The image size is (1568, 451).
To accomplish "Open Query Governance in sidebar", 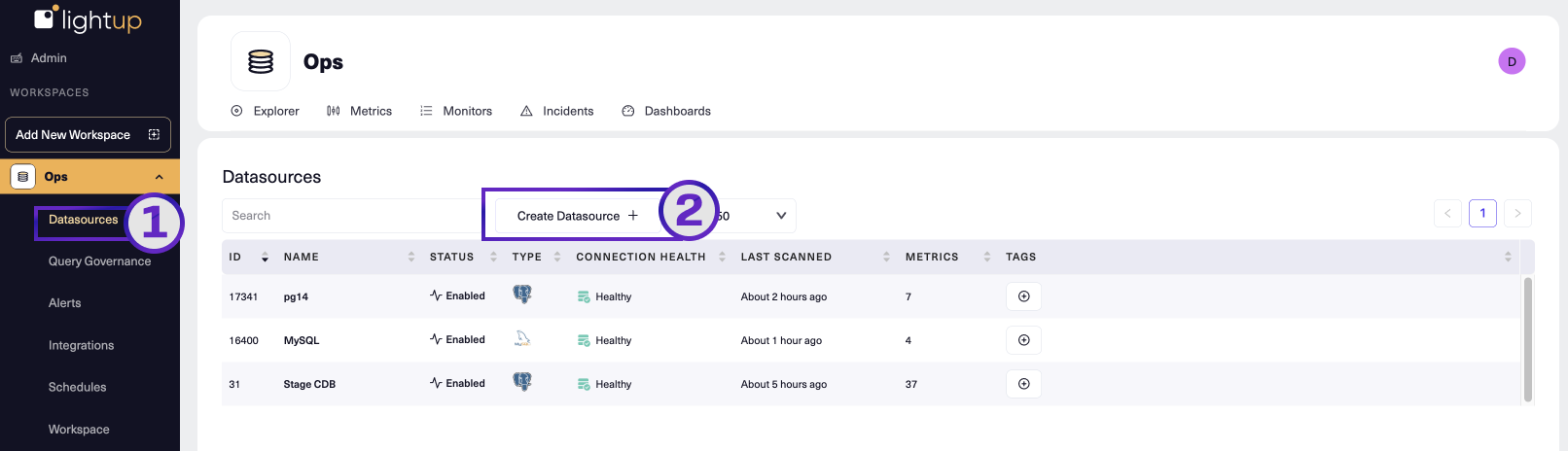I will [99, 261].
